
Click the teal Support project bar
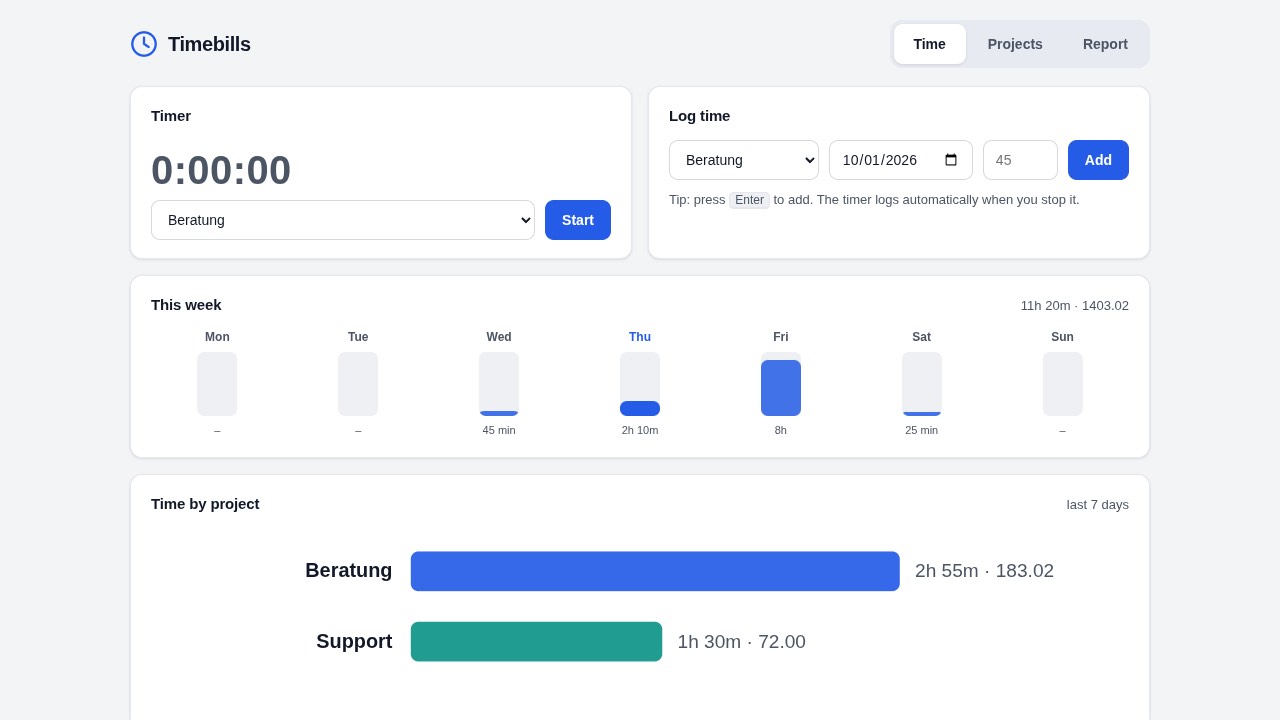(x=536, y=642)
